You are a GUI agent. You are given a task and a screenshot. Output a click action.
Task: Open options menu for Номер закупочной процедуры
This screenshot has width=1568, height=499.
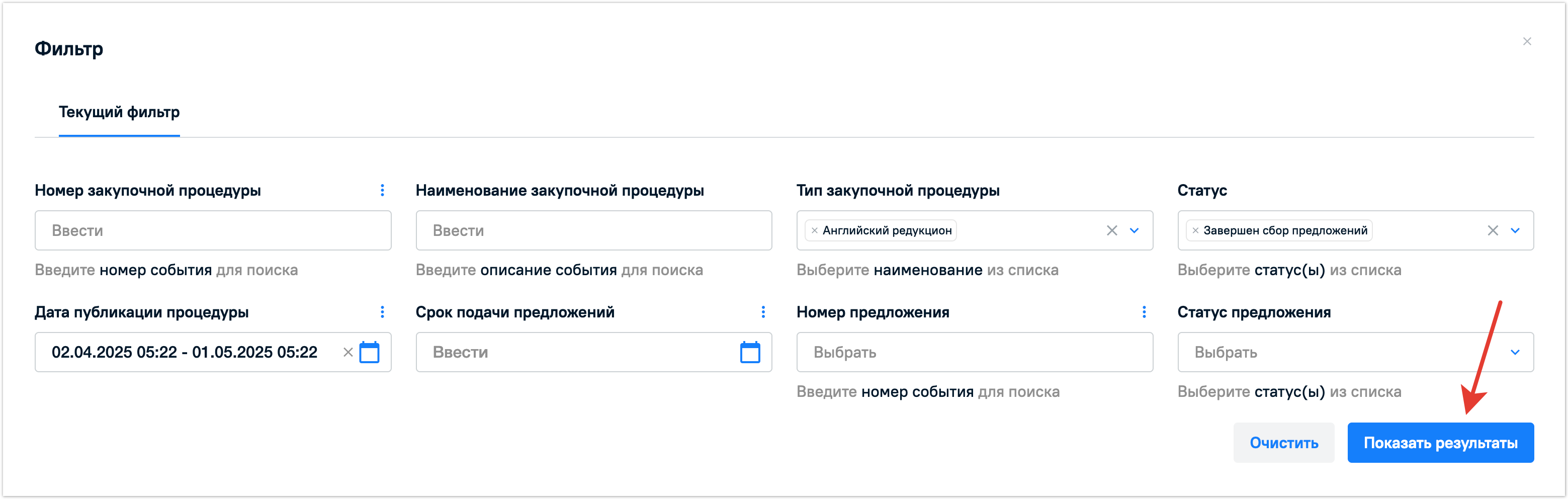pos(382,191)
